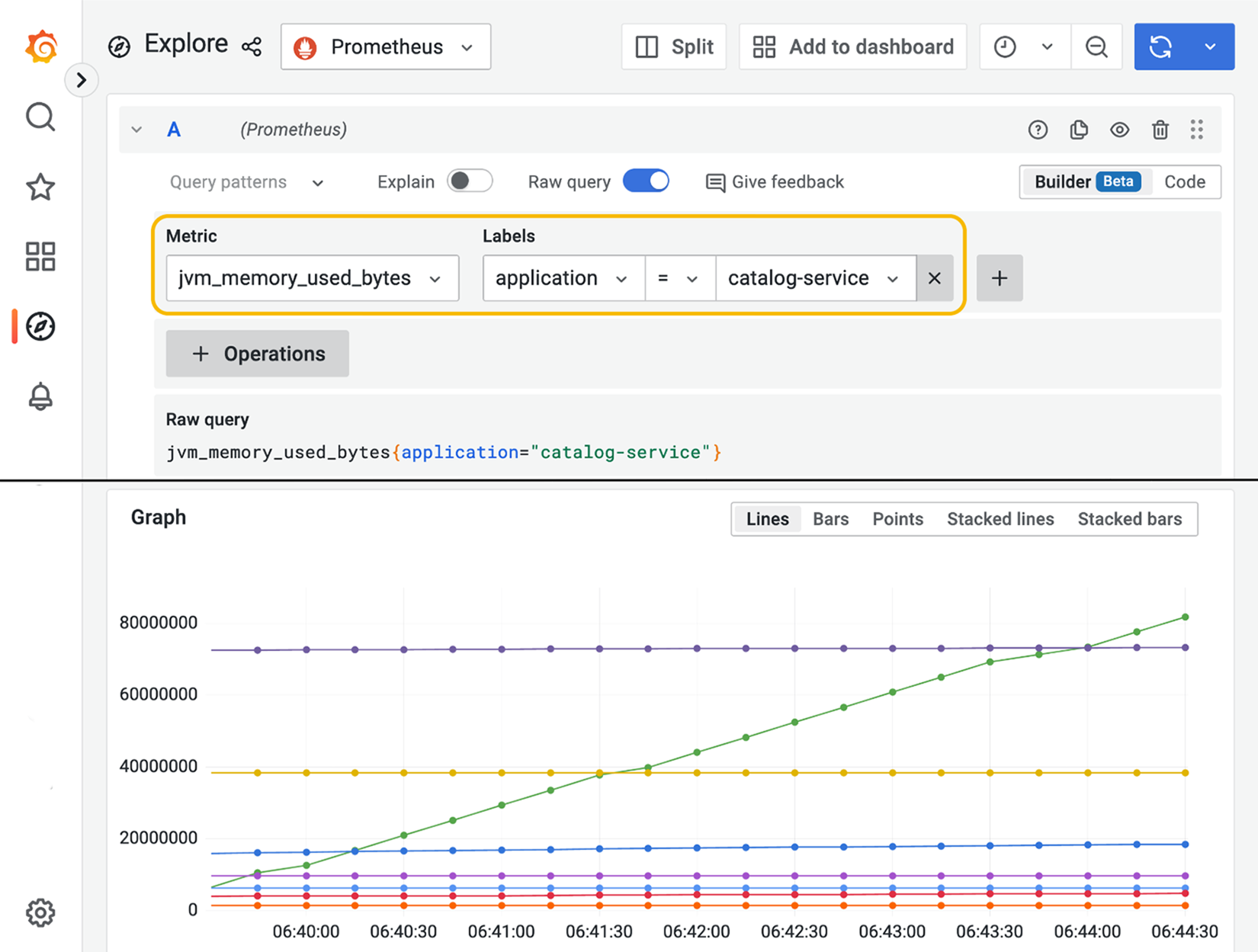
Task: Open the Grafana home logo
Action: coord(41,46)
